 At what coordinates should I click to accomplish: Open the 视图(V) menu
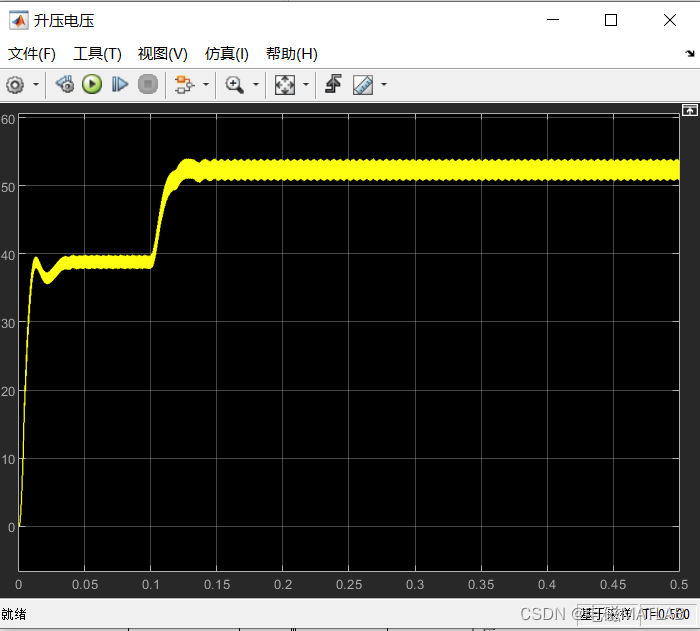click(162, 54)
